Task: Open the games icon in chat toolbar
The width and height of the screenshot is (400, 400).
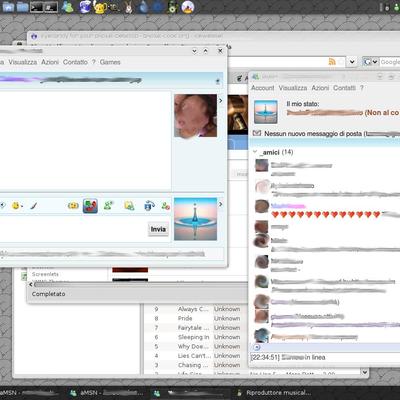Action: pyautogui.click(x=90, y=206)
